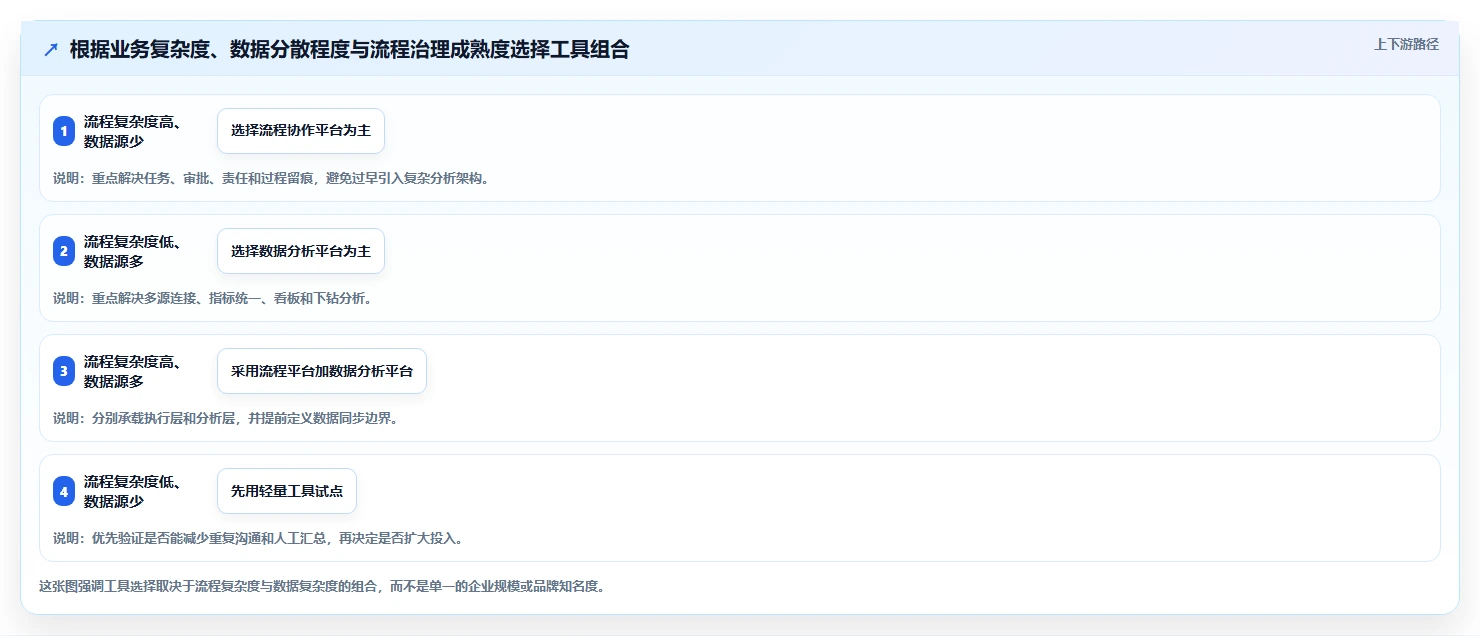Click the note 说明：分别承载执行层和分析层

click(226, 419)
